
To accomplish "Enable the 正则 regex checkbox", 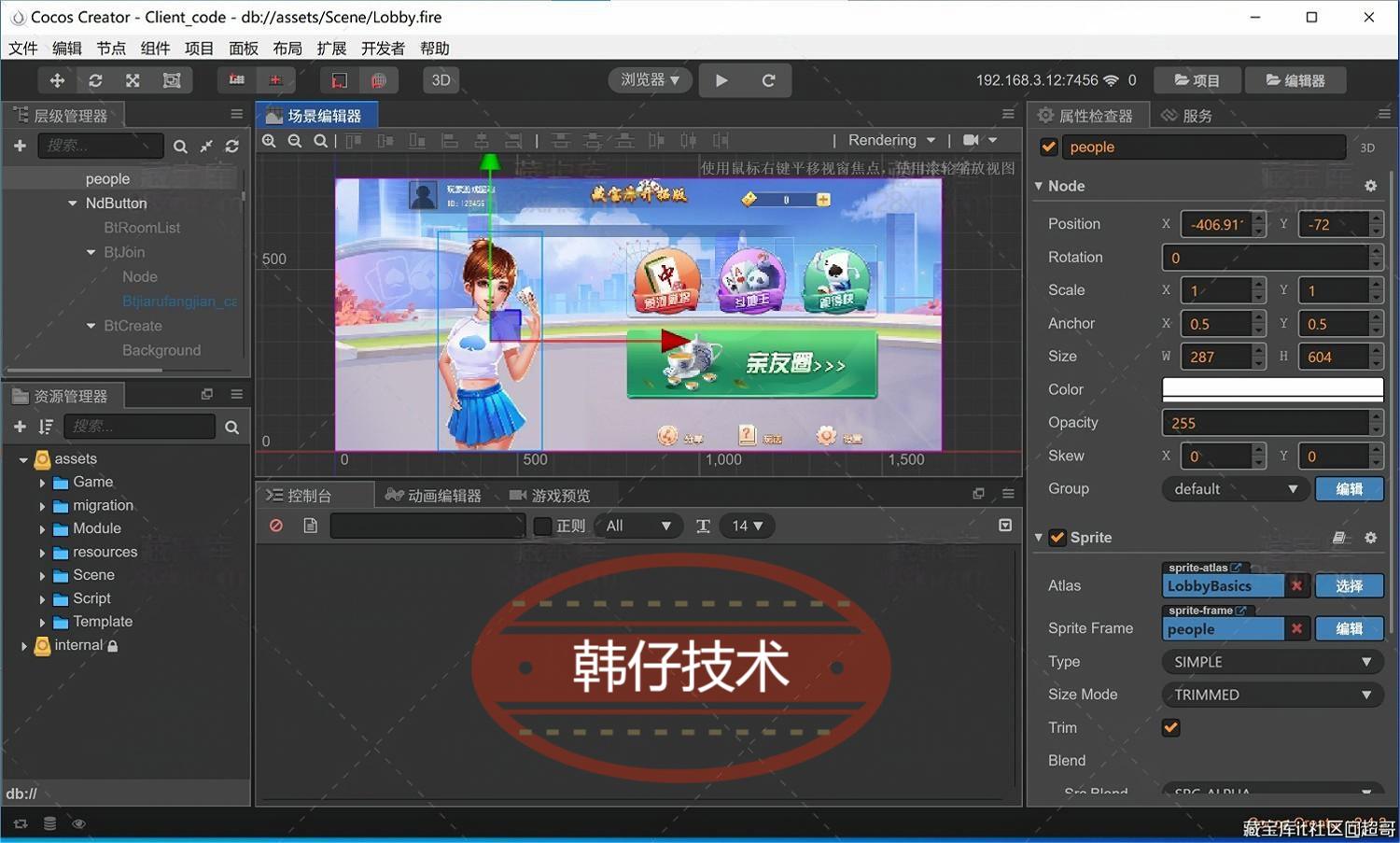I will [x=542, y=526].
